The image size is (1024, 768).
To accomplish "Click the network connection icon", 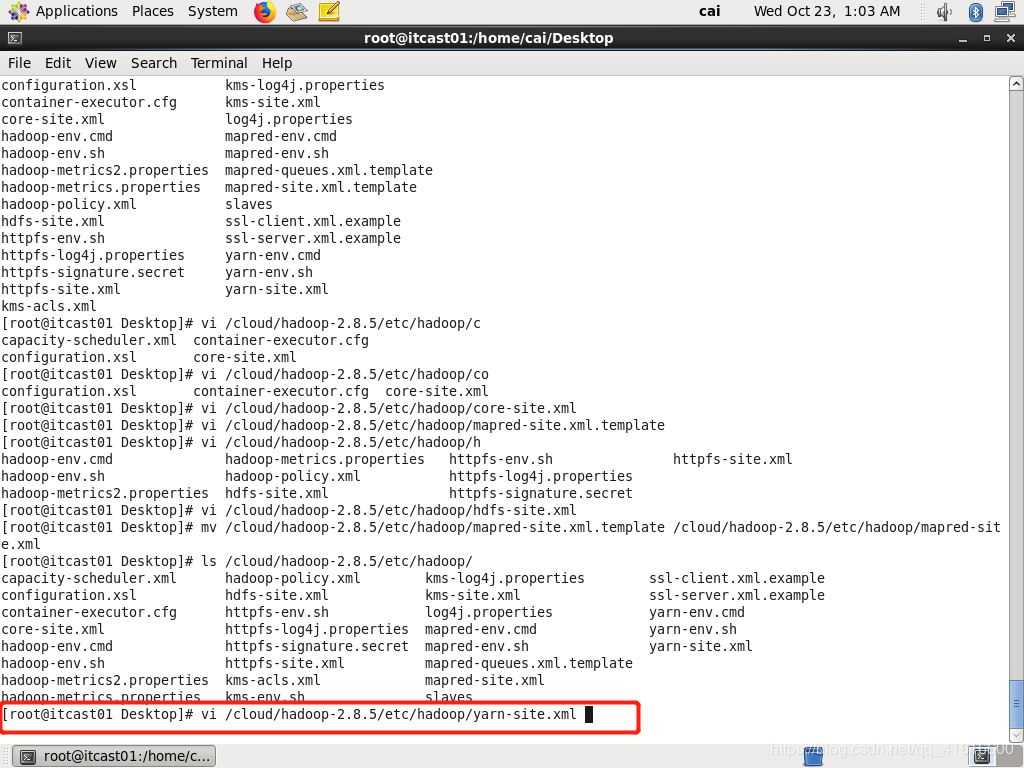I will click(x=1004, y=12).
